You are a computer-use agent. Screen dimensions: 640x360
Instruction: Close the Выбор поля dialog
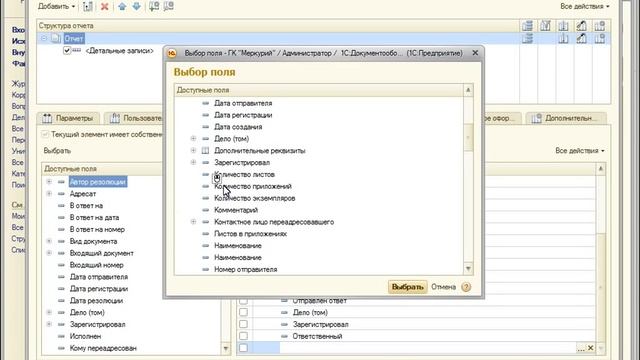click(475, 53)
